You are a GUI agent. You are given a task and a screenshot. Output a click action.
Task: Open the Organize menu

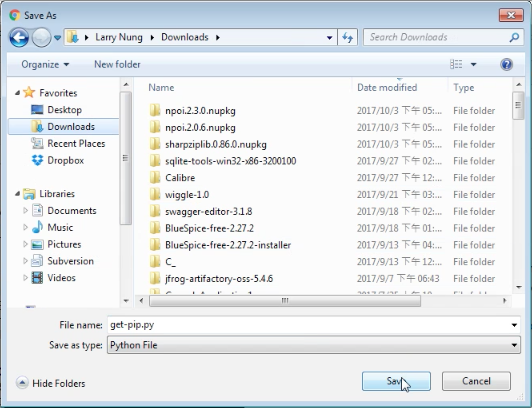(45, 64)
